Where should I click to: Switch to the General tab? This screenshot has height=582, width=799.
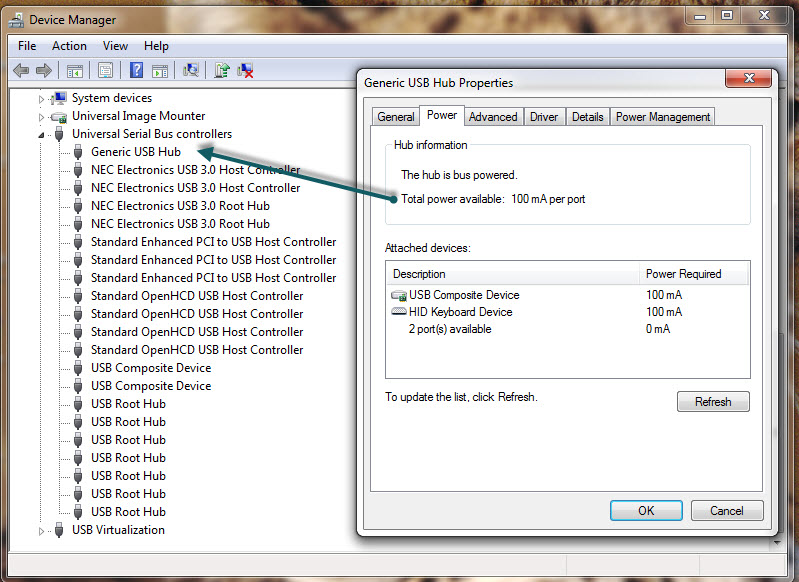(395, 117)
